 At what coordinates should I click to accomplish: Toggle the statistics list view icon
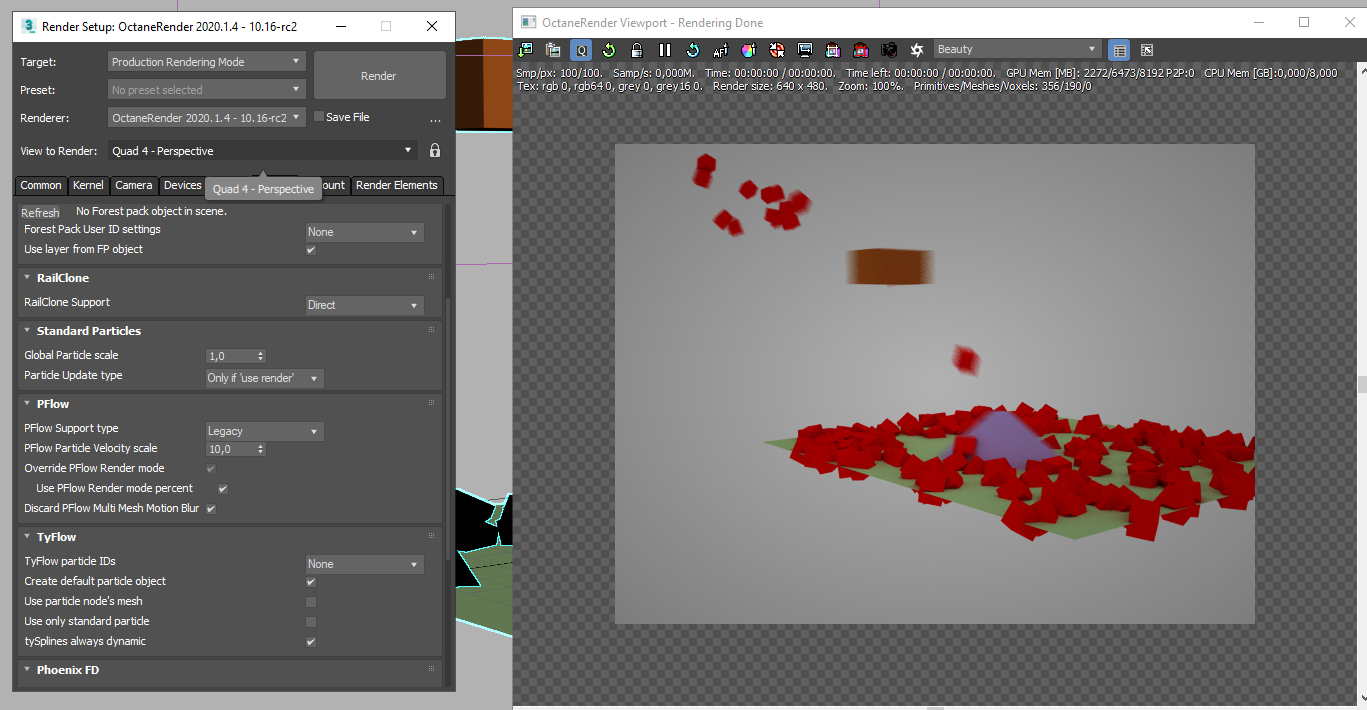(1119, 49)
